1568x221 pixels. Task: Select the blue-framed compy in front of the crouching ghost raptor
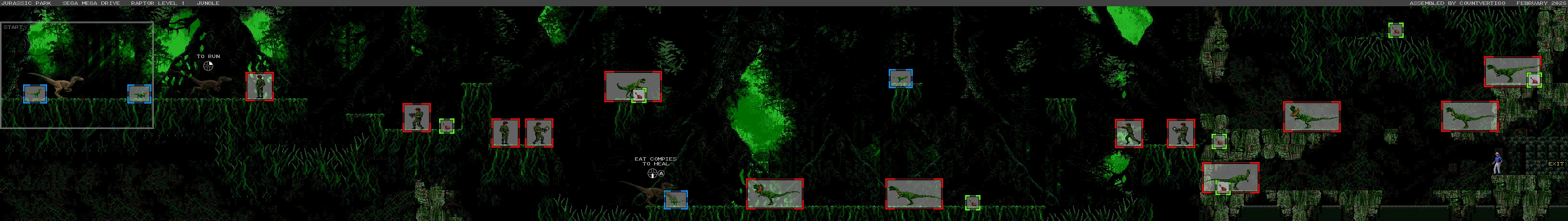pos(675,199)
